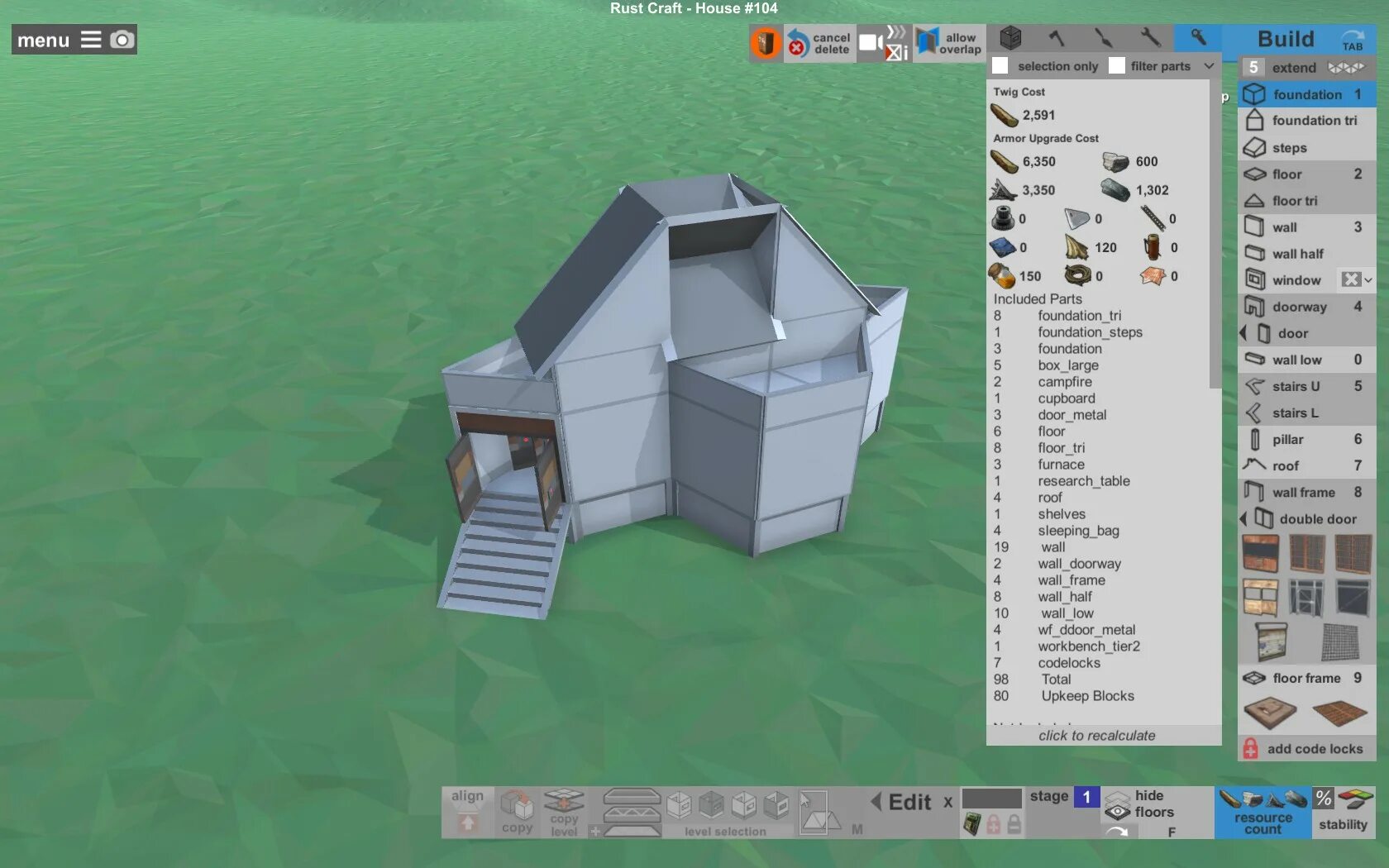Click the orange door icon in top toolbar

click(766, 43)
